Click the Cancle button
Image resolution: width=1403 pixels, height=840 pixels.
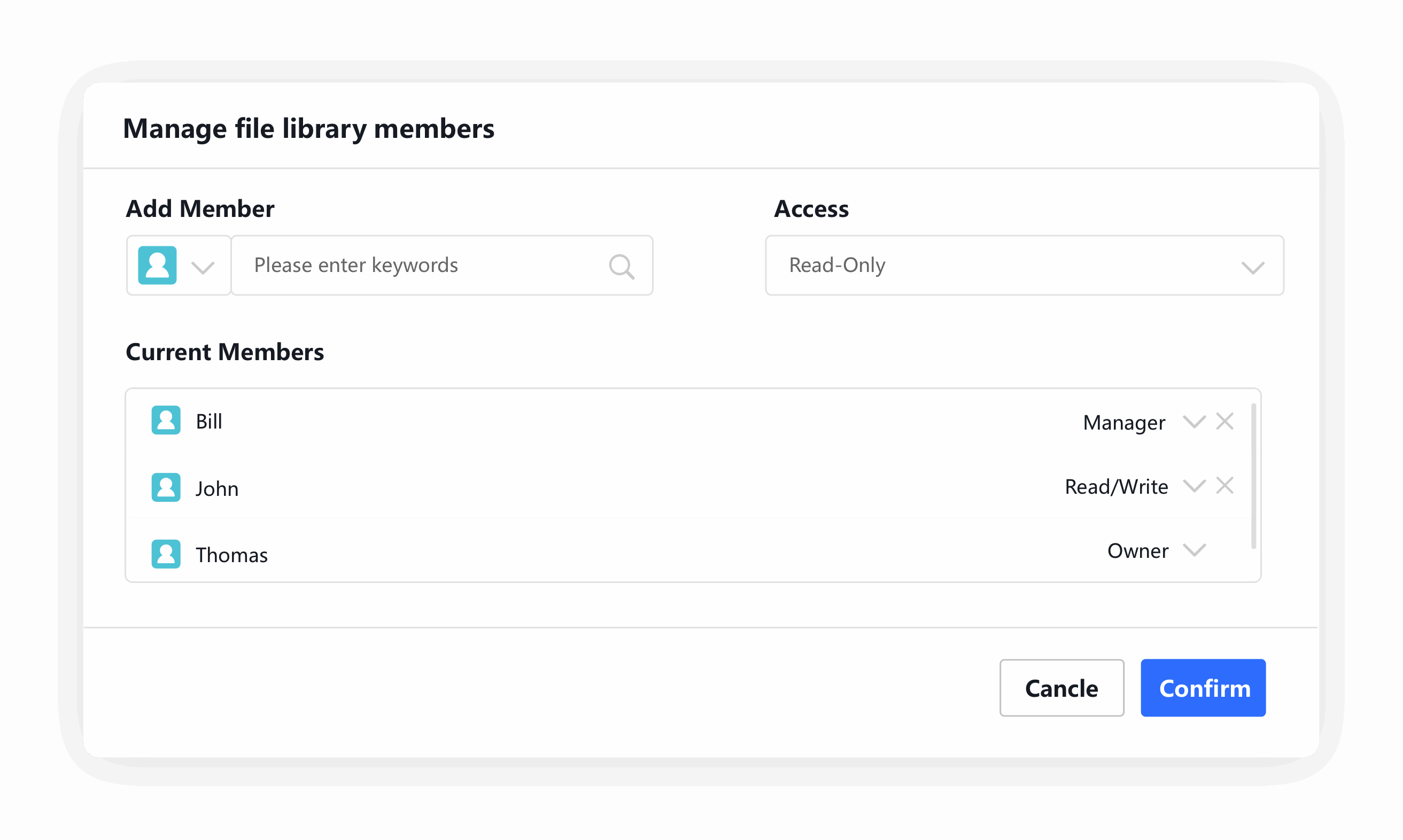(1061, 688)
